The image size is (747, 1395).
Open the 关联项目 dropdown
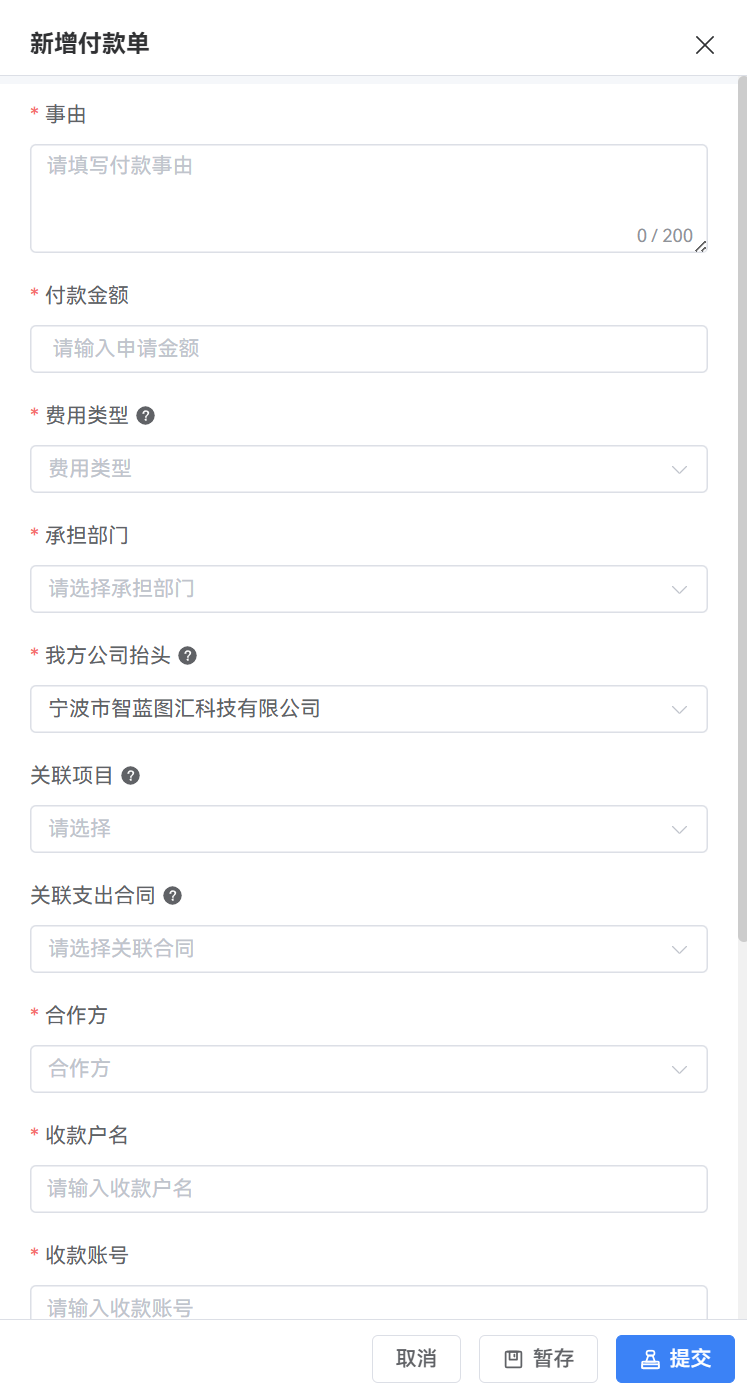368,829
